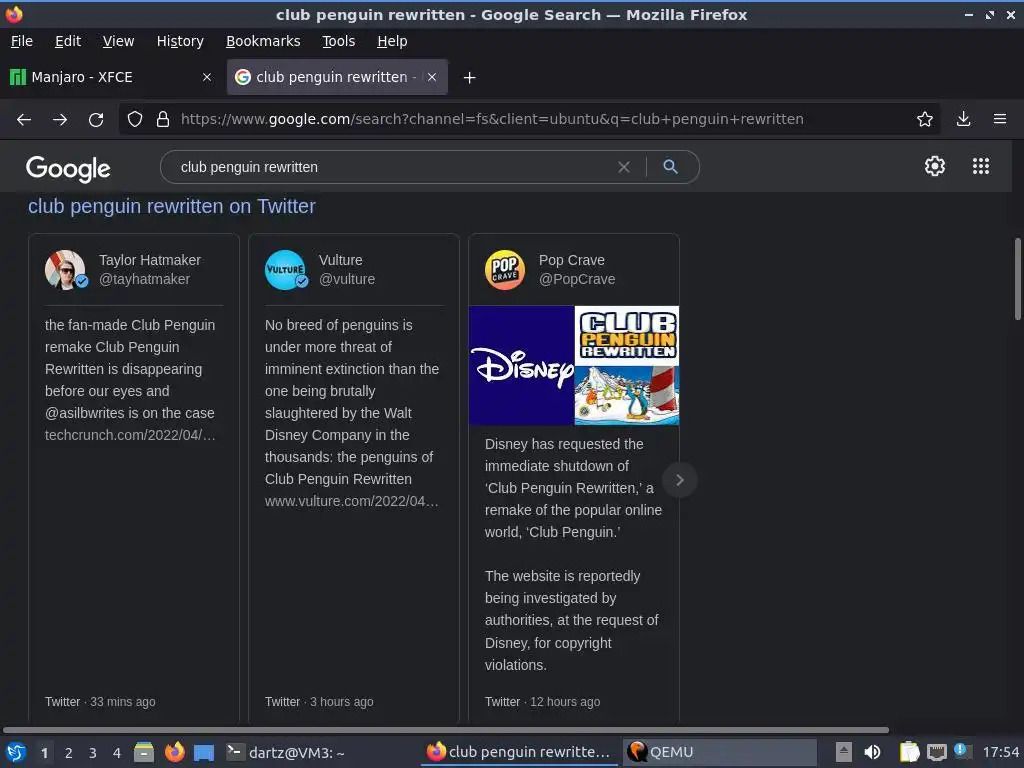
Task: Click the Google search magnifier button
Action: [670, 167]
